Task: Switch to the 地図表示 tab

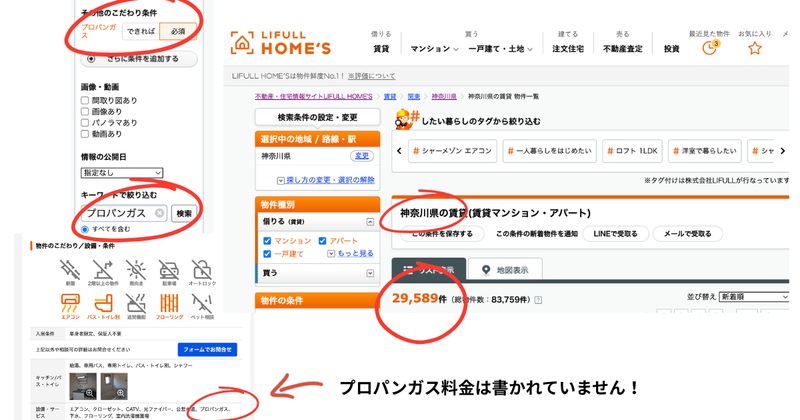Action: pos(505,269)
